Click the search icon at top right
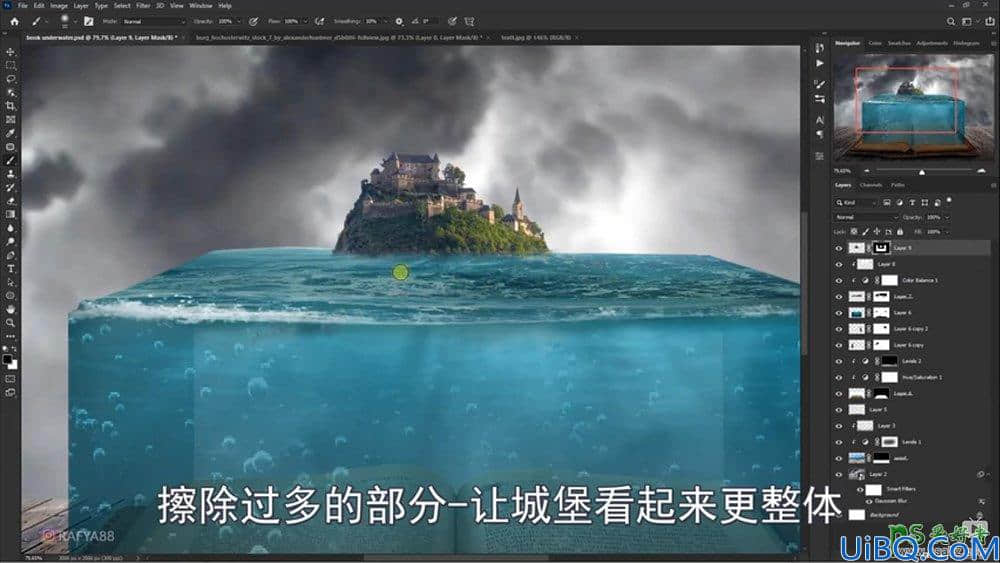The width and height of the screenshot is (1000, 563). [951, 22]
